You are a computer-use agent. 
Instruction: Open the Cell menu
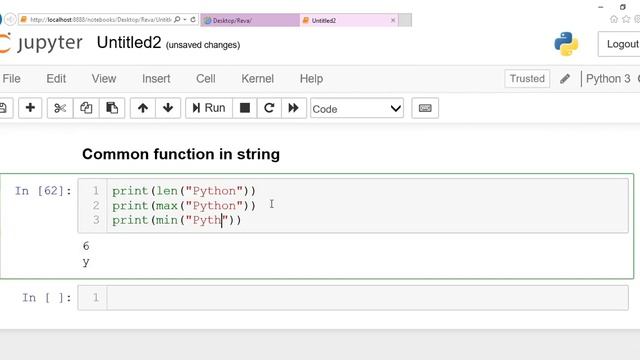tap(206, 78)
